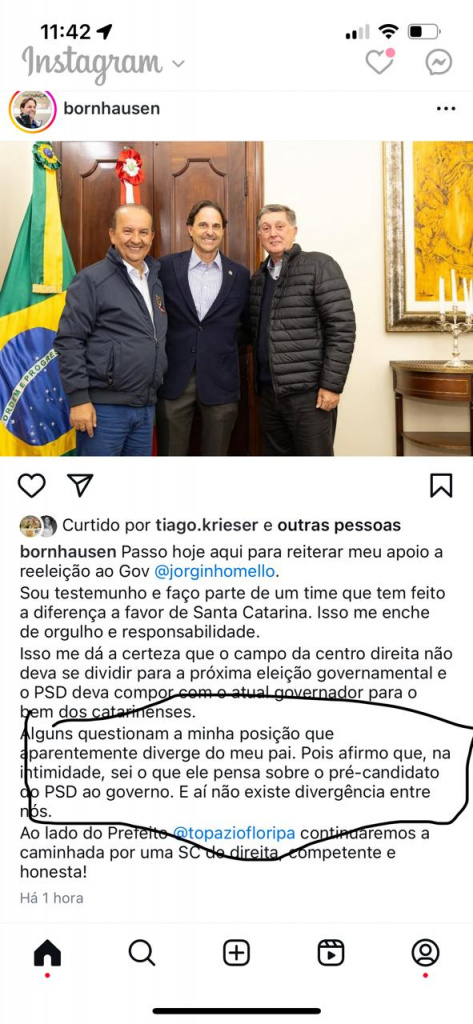The image size is (473, 1024).
Task: Open the Reels tab
Action: click(x=331, y=953)
